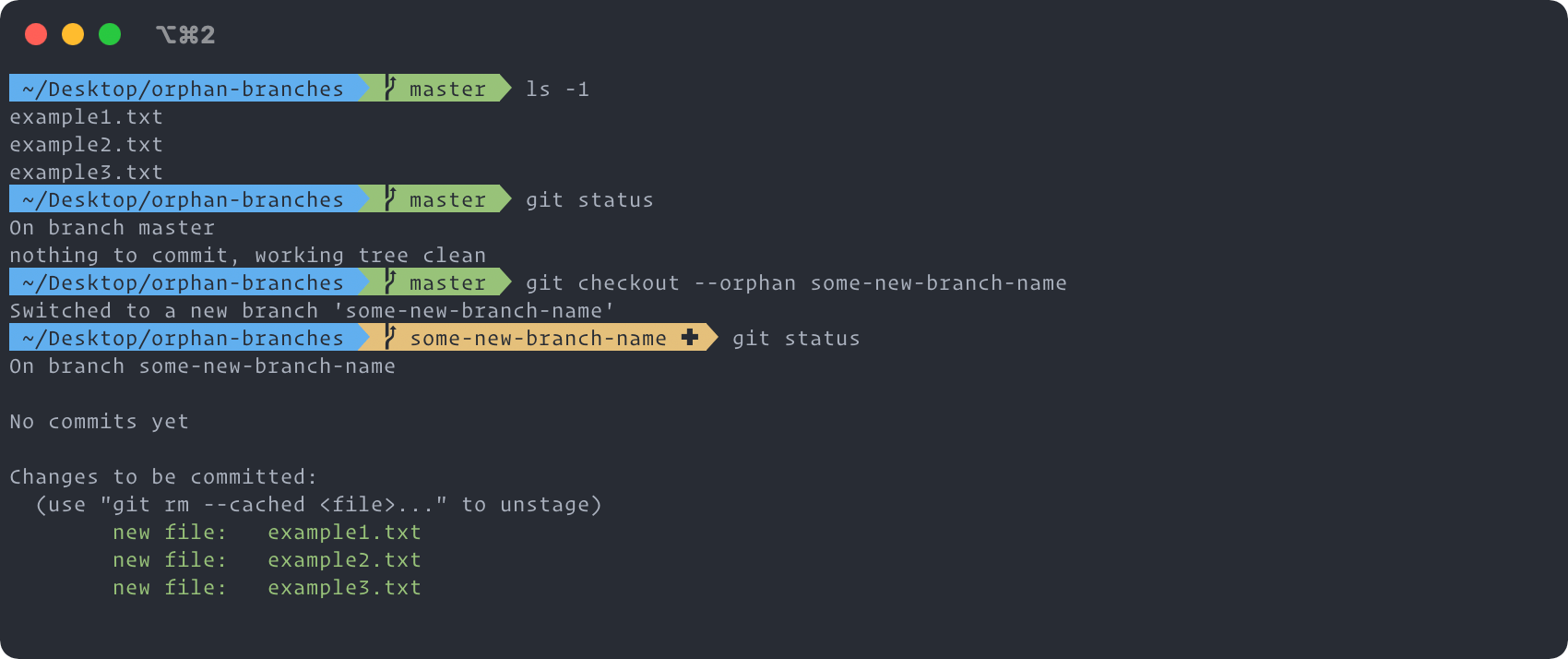1568x659 pixels.
Task: Click the green 'new file: example2.txt' line
Action: click(267, 560)
